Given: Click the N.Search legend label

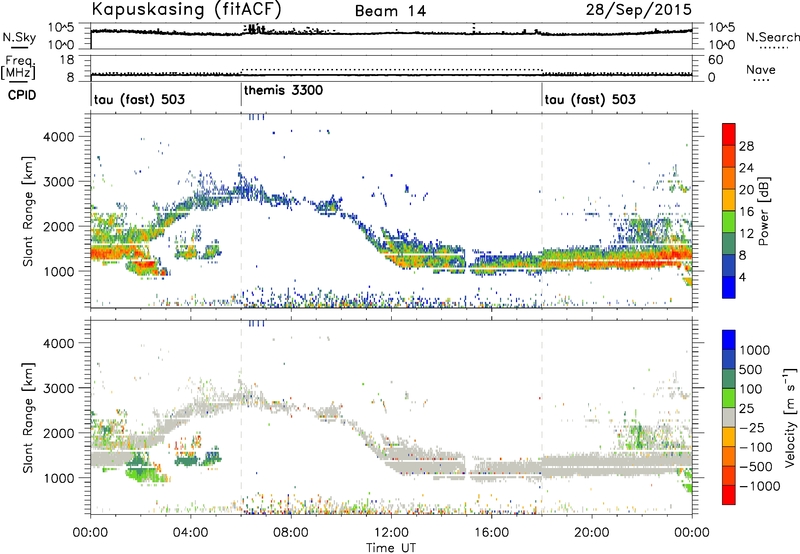Looking at the screenshot, I should 772,37.
